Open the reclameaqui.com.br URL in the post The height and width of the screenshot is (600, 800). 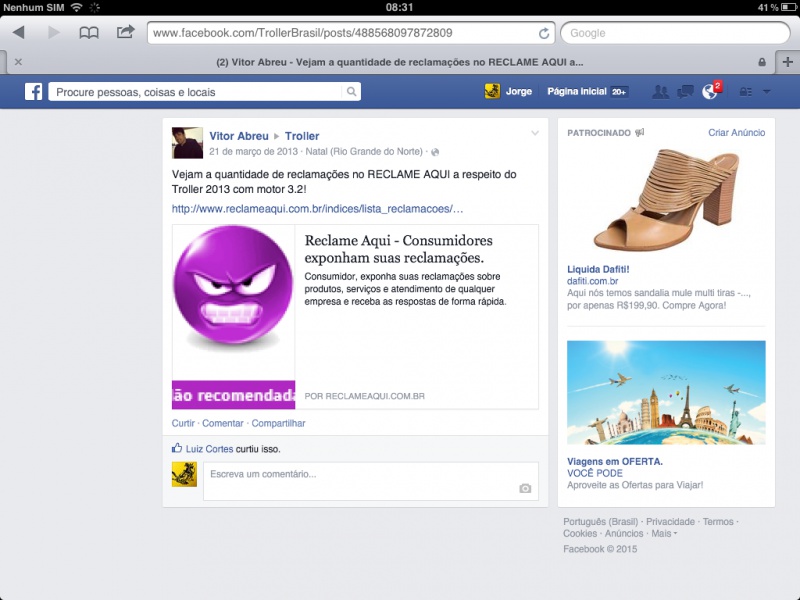click(x=317, y=209)
